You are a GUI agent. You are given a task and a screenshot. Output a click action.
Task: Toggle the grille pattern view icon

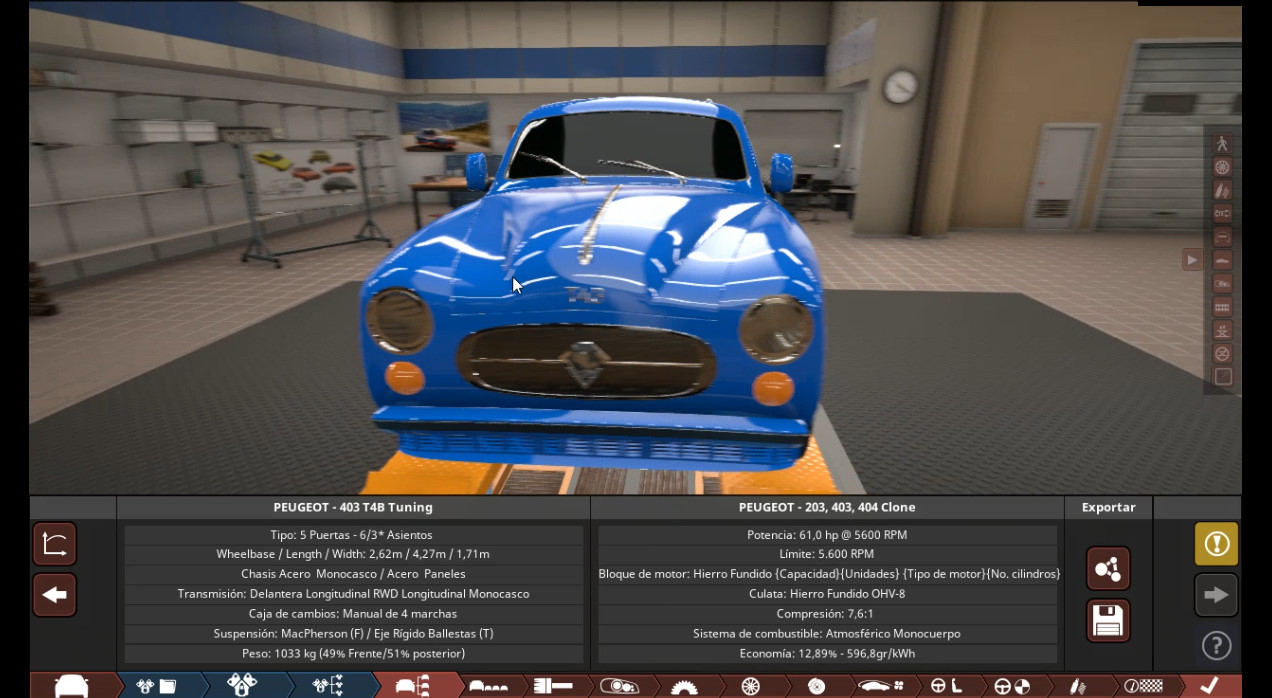[x=1222, y=307]
